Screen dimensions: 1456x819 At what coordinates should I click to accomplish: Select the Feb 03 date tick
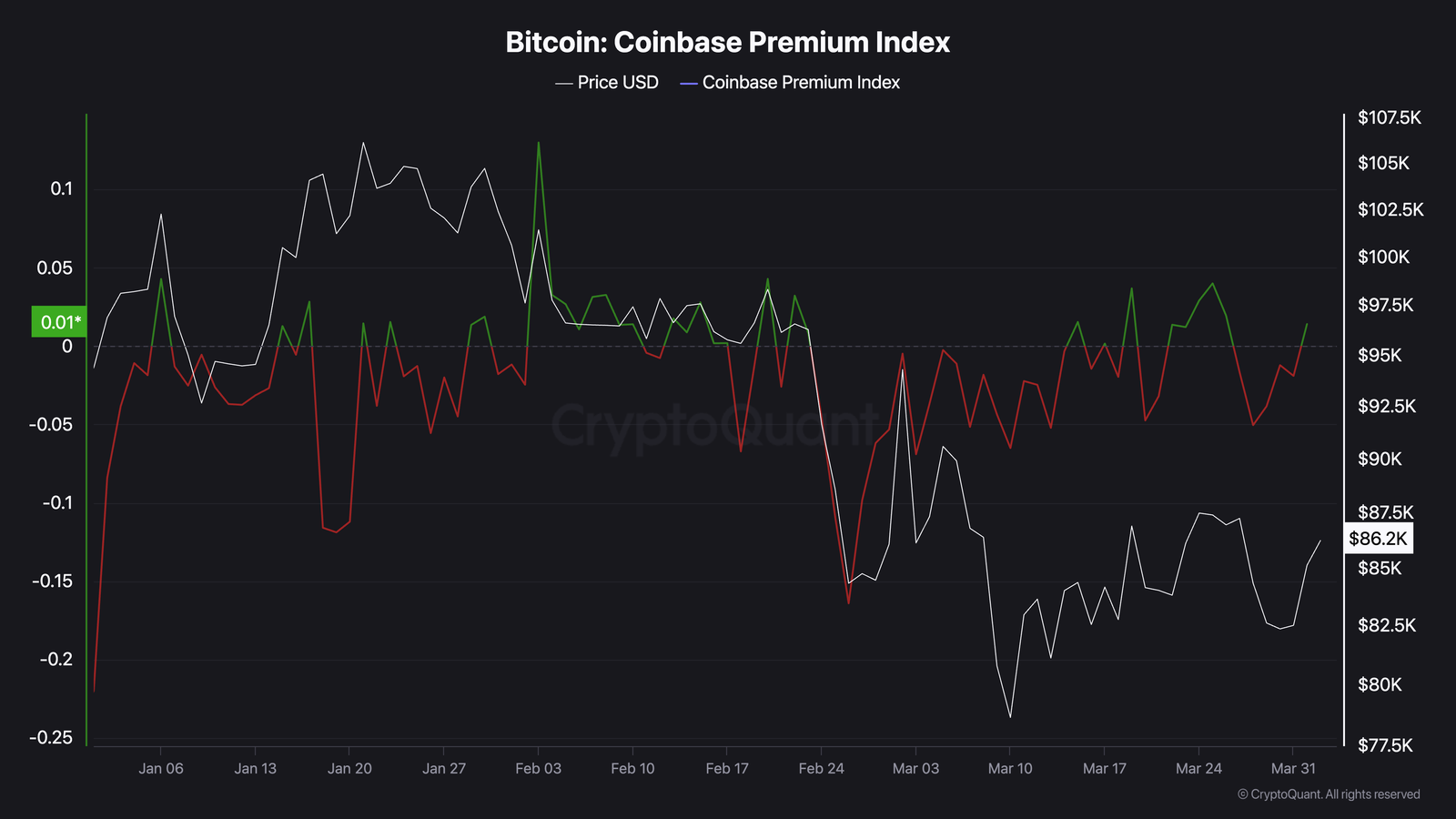coord(539,769)
